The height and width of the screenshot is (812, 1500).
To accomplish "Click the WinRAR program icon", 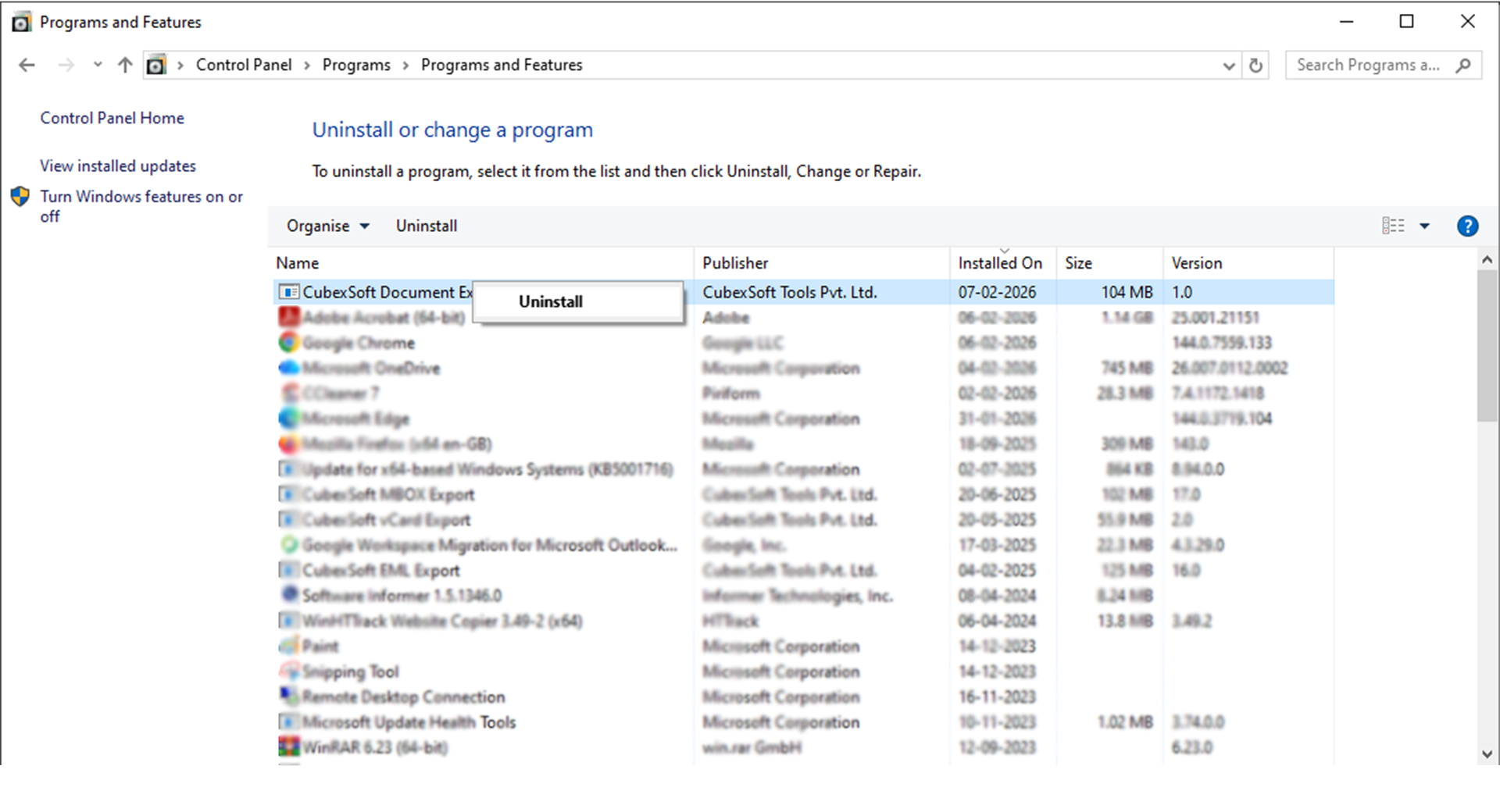I will point(289,747).
